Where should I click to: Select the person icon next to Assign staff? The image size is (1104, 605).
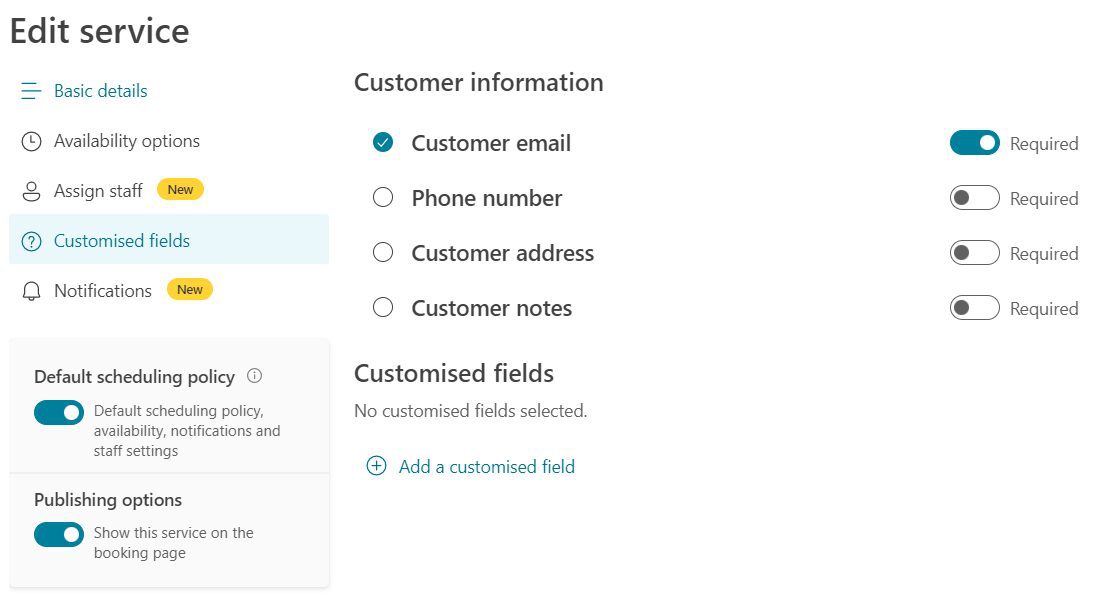[30, 190]
